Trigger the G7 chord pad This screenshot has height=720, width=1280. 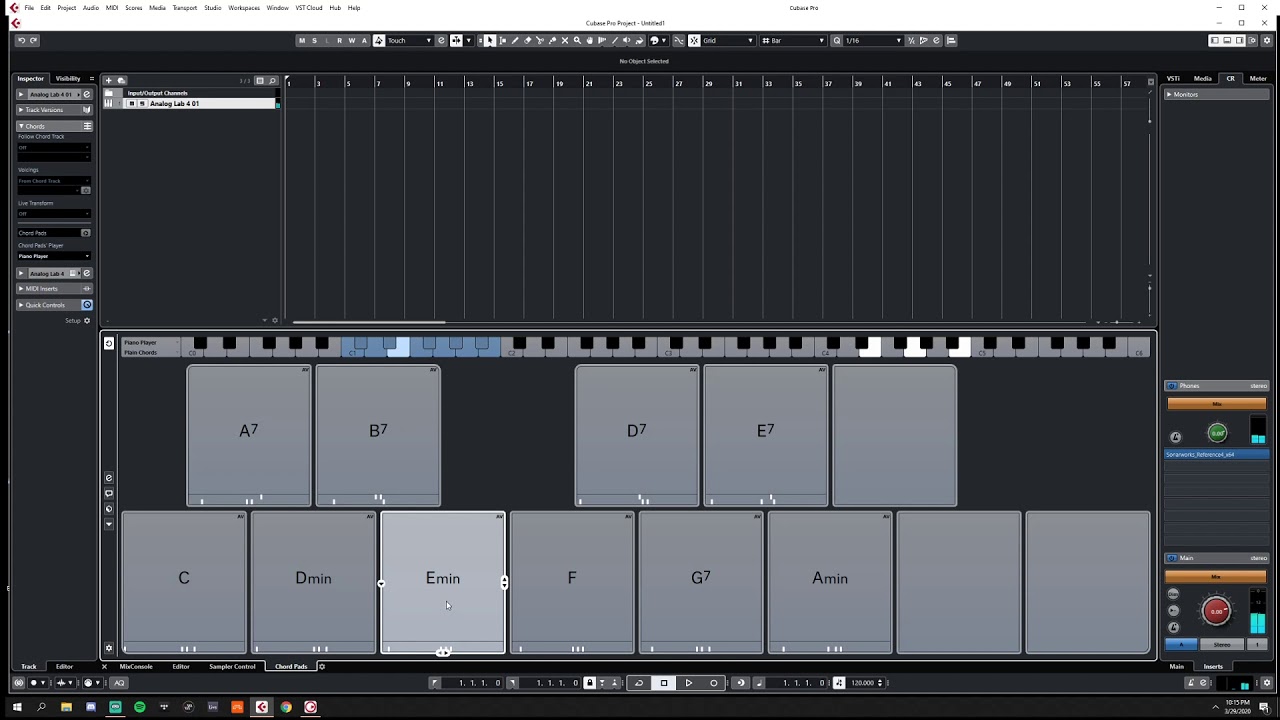[x=701, y=582]
